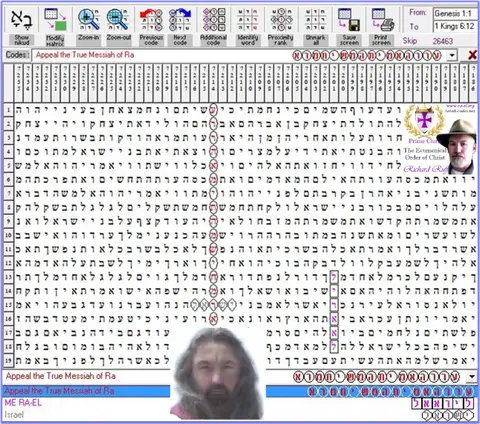
Task: Click the Save screen icon
Action: tap(349, 20)
